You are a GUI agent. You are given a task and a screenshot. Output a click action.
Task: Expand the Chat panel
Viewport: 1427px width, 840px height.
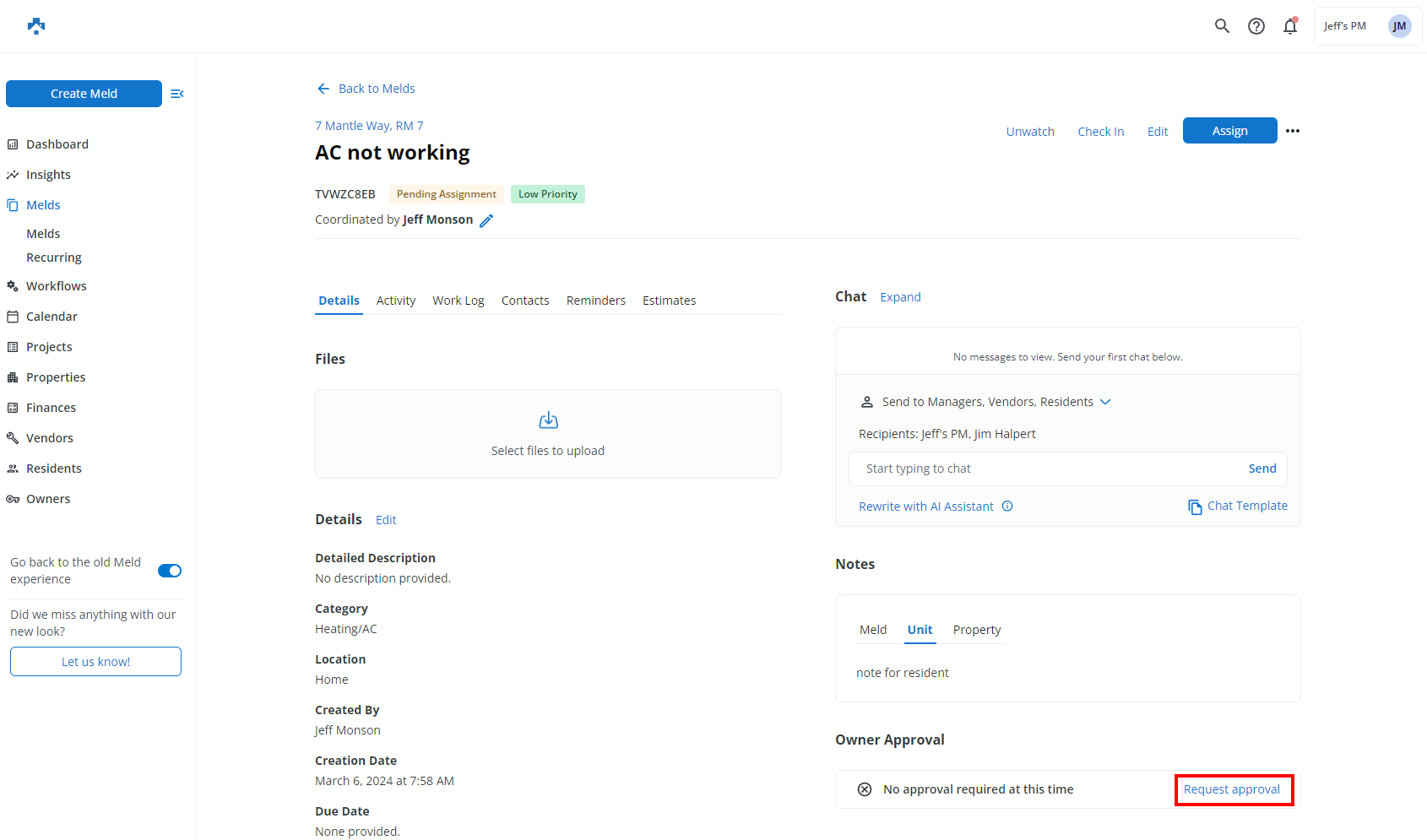(900, 297)
